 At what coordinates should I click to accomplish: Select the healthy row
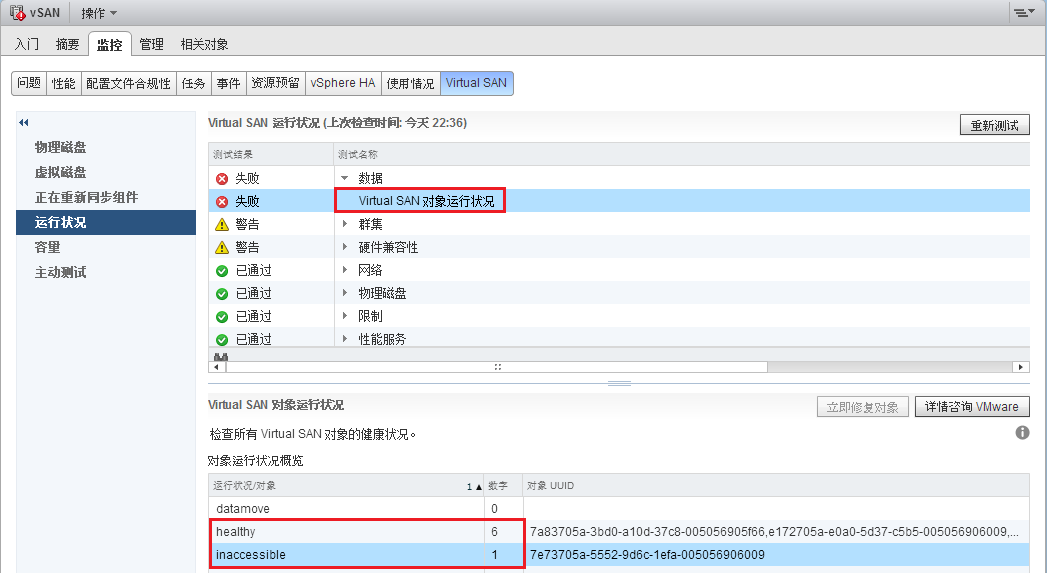(x=619, y=532)
